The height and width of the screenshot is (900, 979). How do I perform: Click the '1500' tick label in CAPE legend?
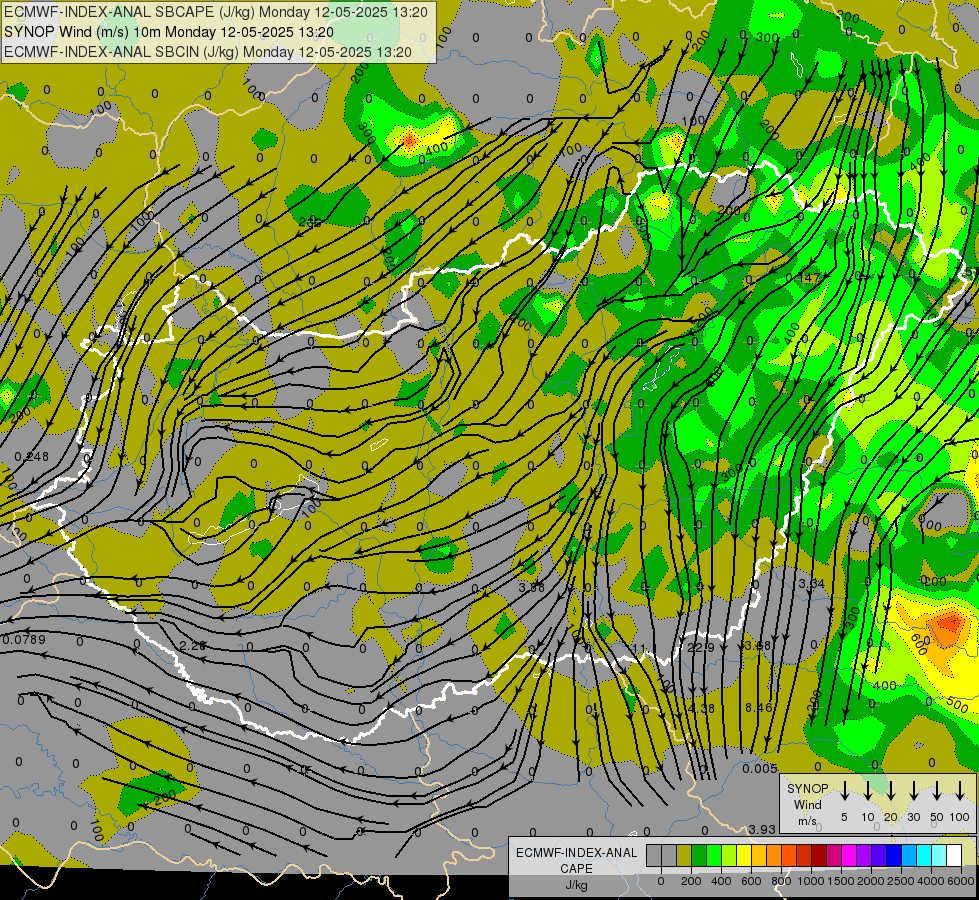click(x=841, y=881)
